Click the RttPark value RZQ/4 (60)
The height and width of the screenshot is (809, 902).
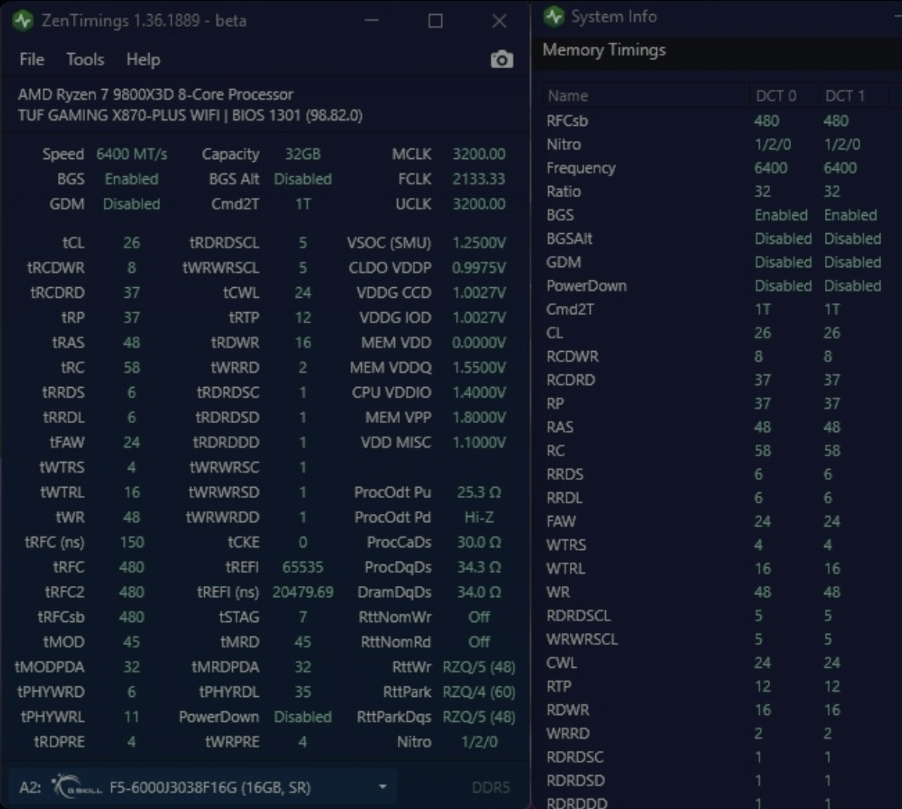pos(479,692)
